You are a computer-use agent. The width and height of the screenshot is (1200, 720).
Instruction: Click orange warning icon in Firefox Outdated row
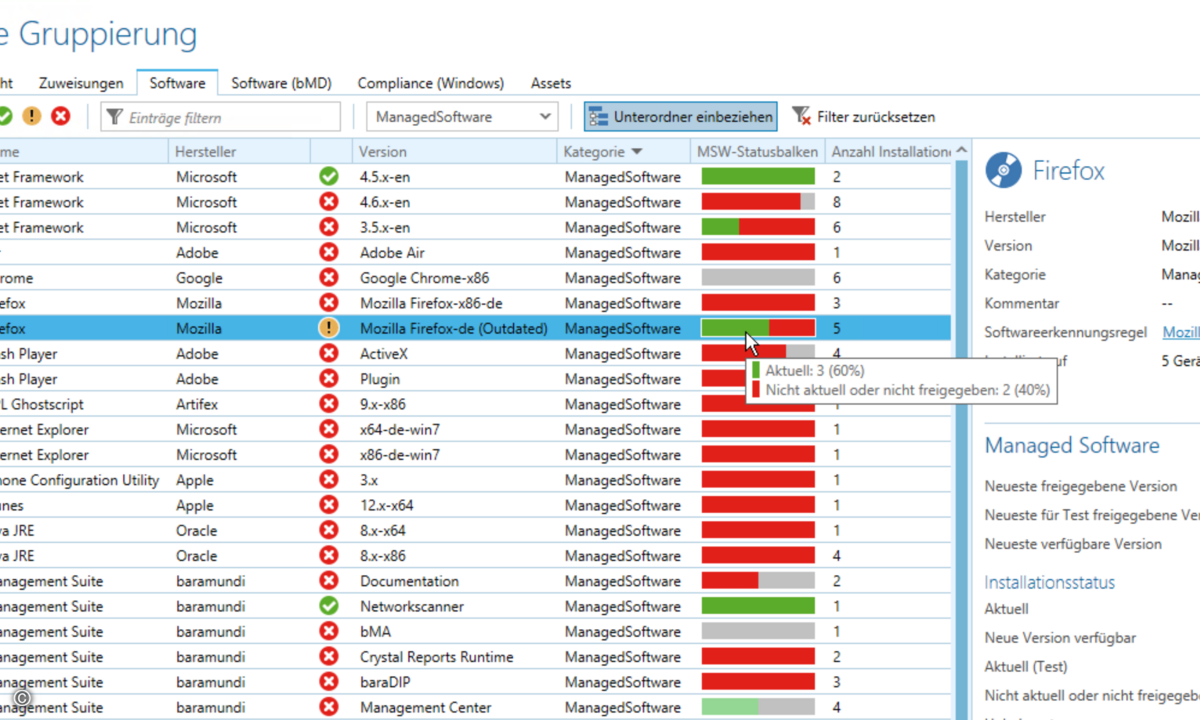click(329, 328)
